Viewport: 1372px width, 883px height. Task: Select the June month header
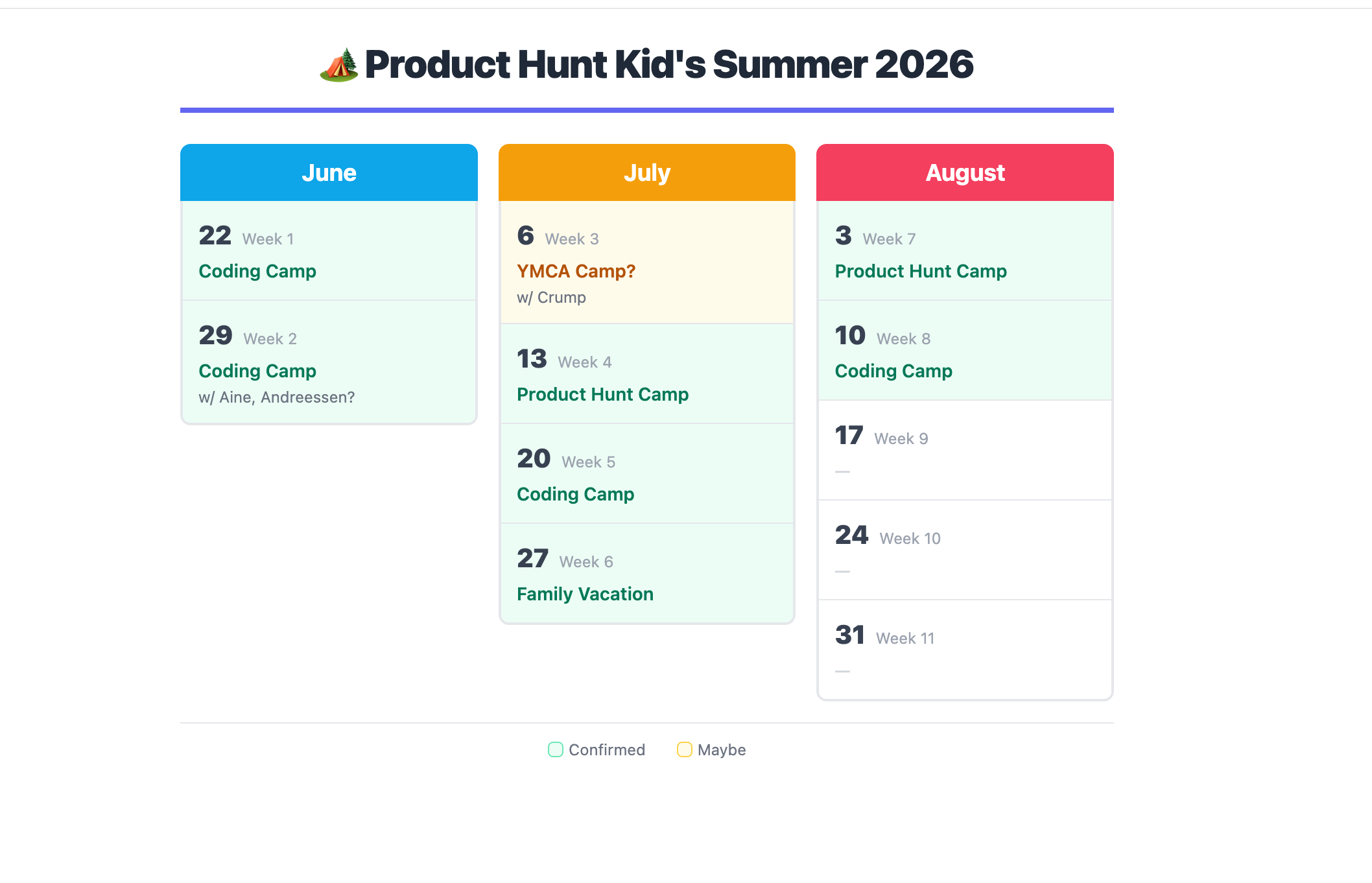coord(328,172)
